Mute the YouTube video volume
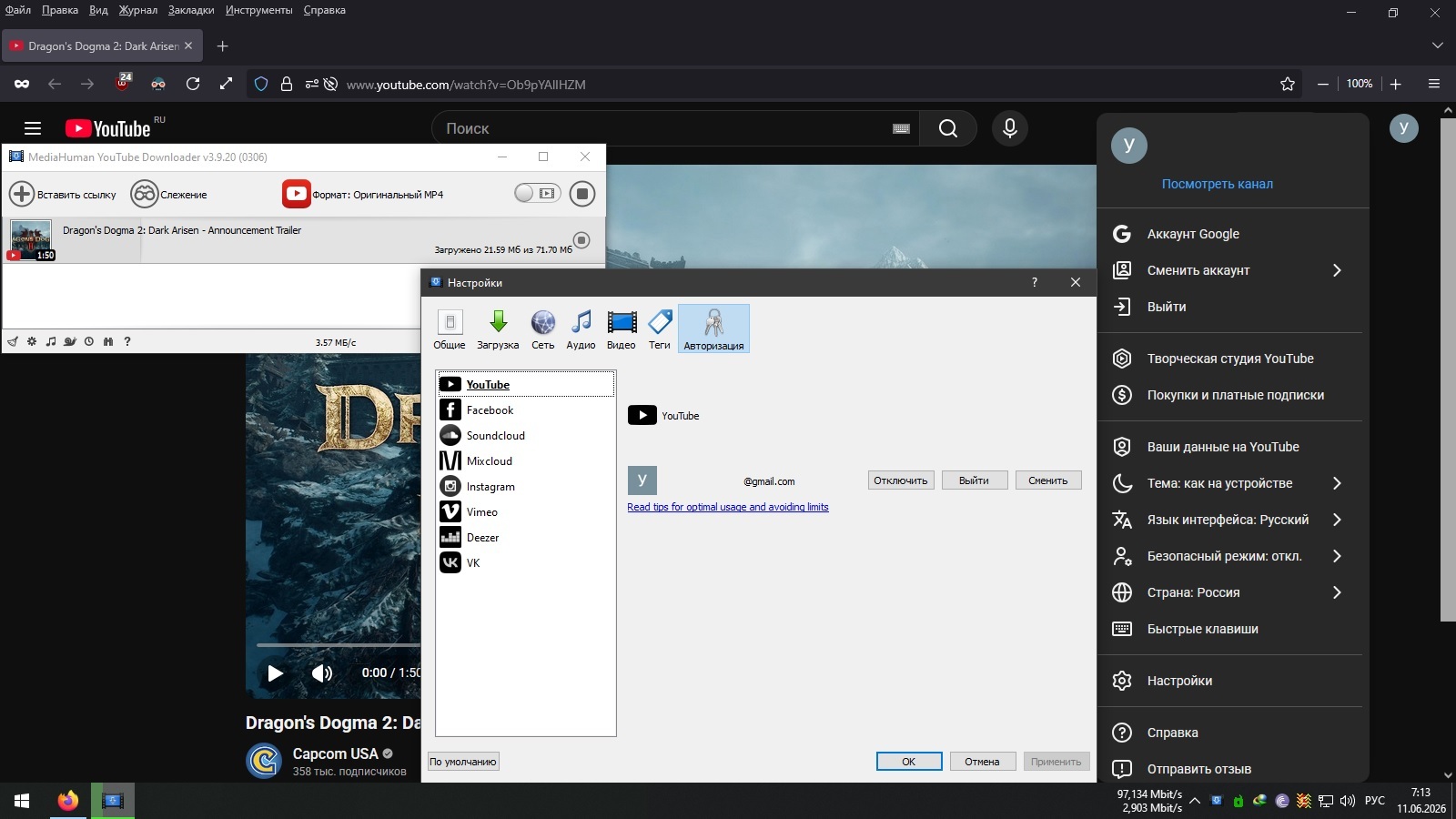 (x=322, y=672)
